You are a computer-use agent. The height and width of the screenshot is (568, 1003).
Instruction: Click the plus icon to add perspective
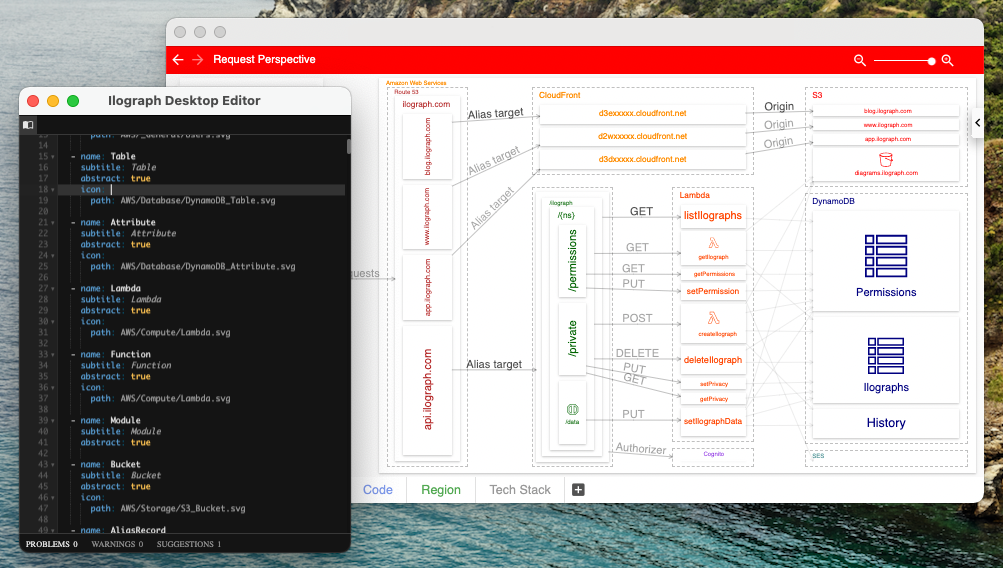(x=578, y=490)
